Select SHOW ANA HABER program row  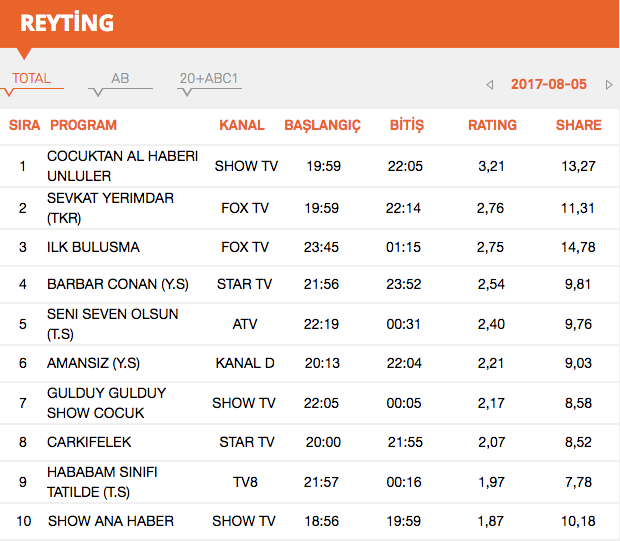pyautogui.click(x=110, y=521)
